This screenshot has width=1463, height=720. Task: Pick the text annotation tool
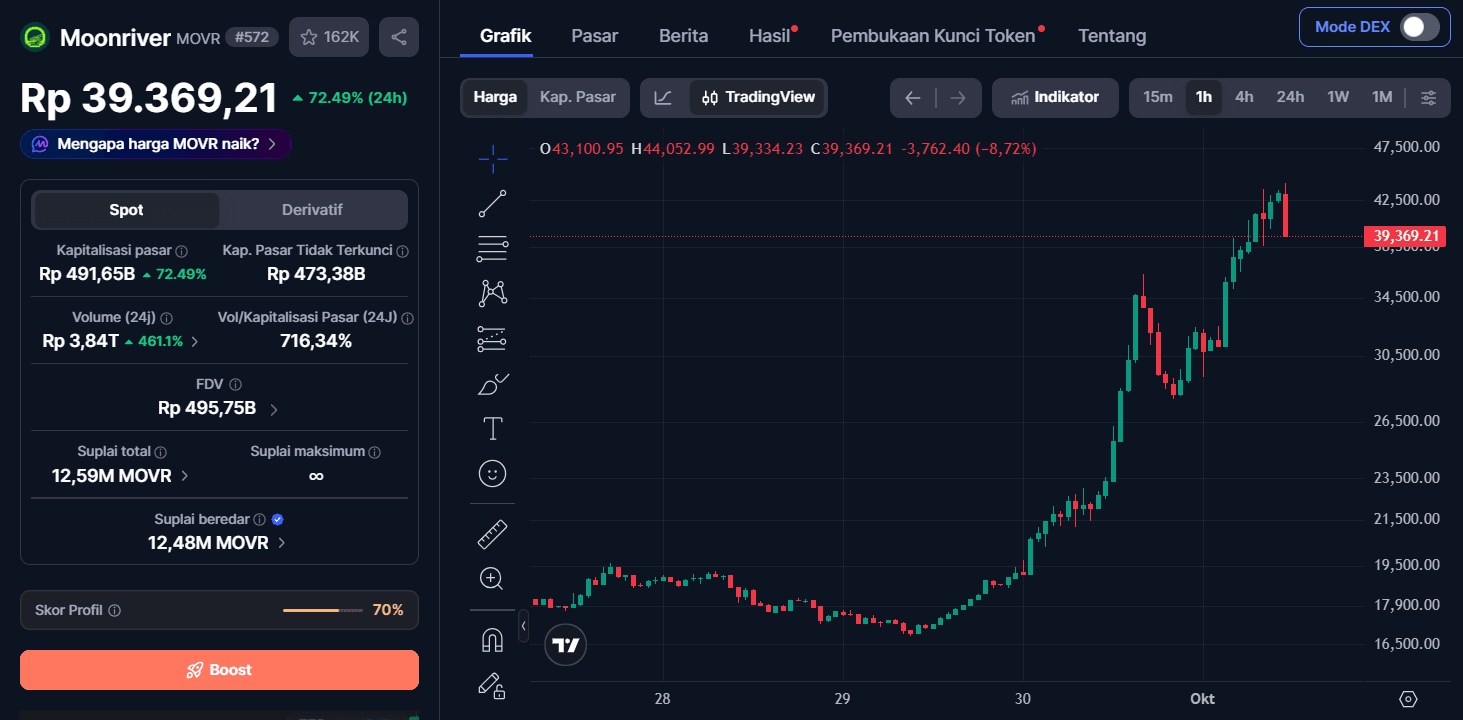(493, 429)
